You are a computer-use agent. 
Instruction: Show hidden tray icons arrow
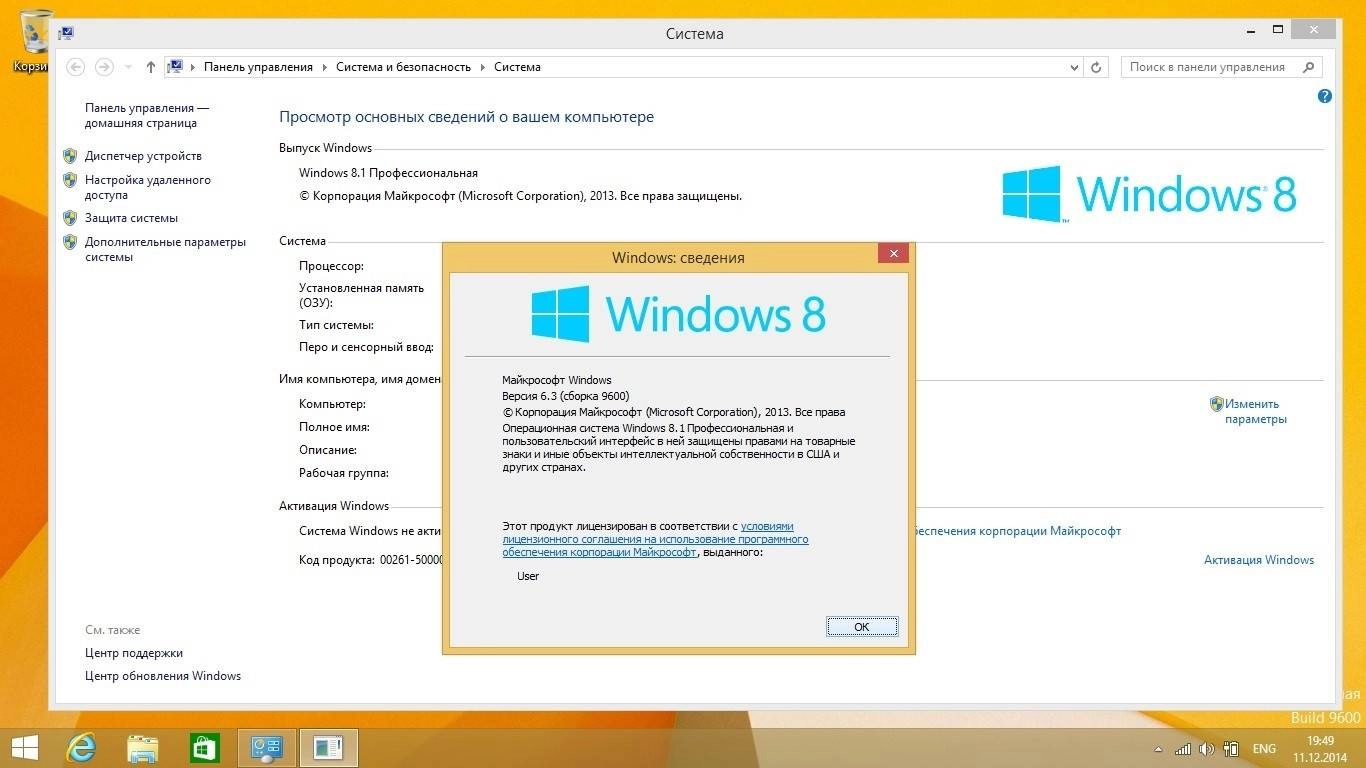click(x=1157, y=749)
